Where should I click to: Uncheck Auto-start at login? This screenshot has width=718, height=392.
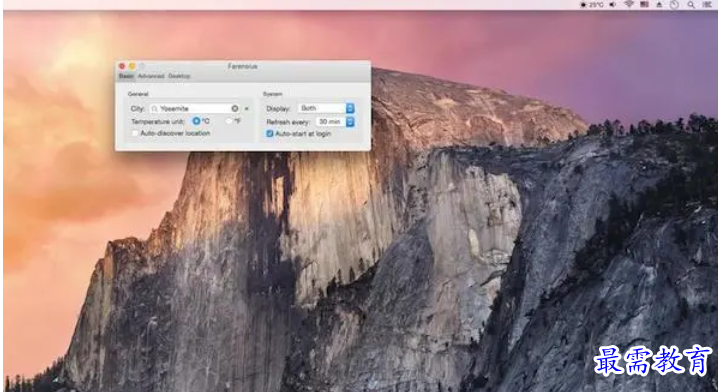(x=270, y=134)
